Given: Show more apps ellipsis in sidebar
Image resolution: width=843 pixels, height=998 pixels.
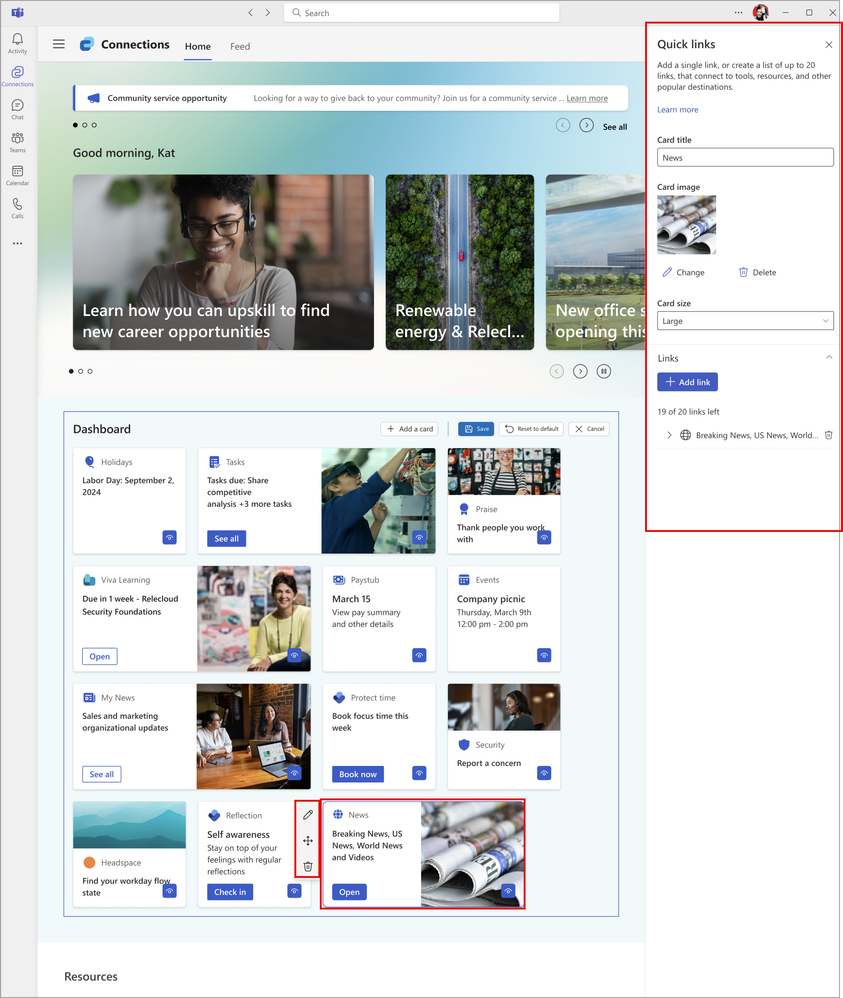Looking at the screenshot, I should point(17,243).
